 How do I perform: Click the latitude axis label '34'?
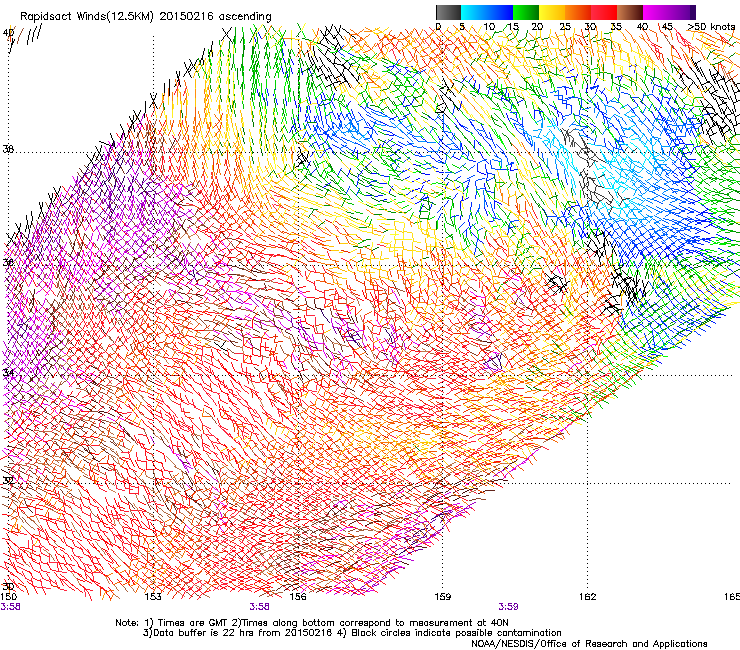[x=8, y=373]
